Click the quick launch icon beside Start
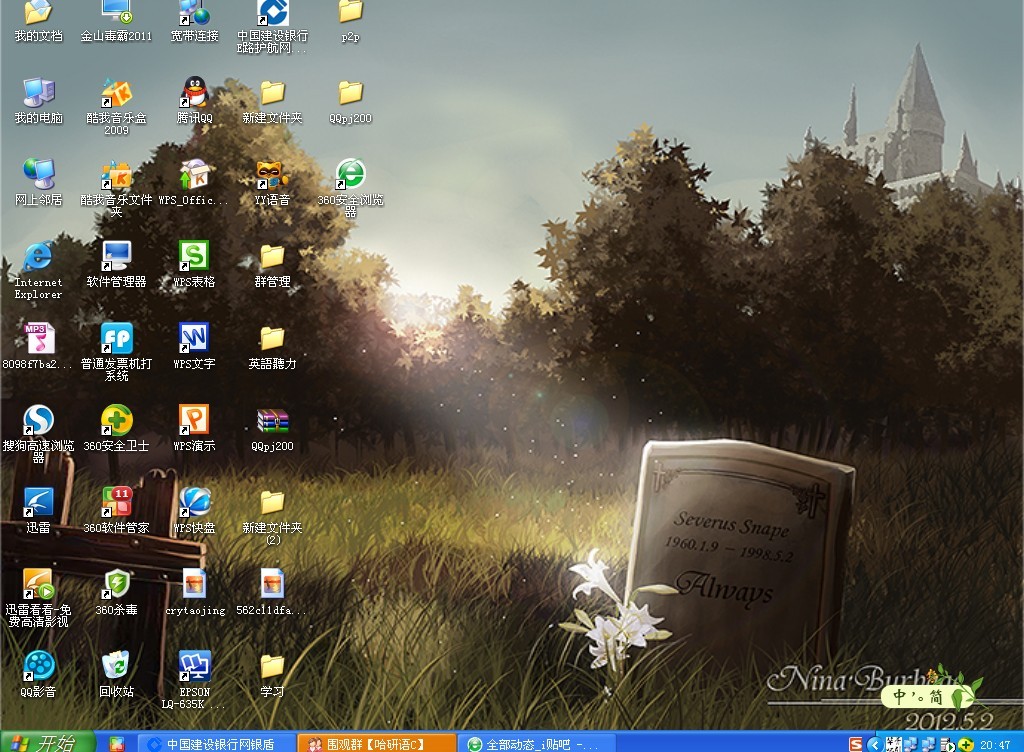The image size is (1024, 752). click(x=117, y=743)
